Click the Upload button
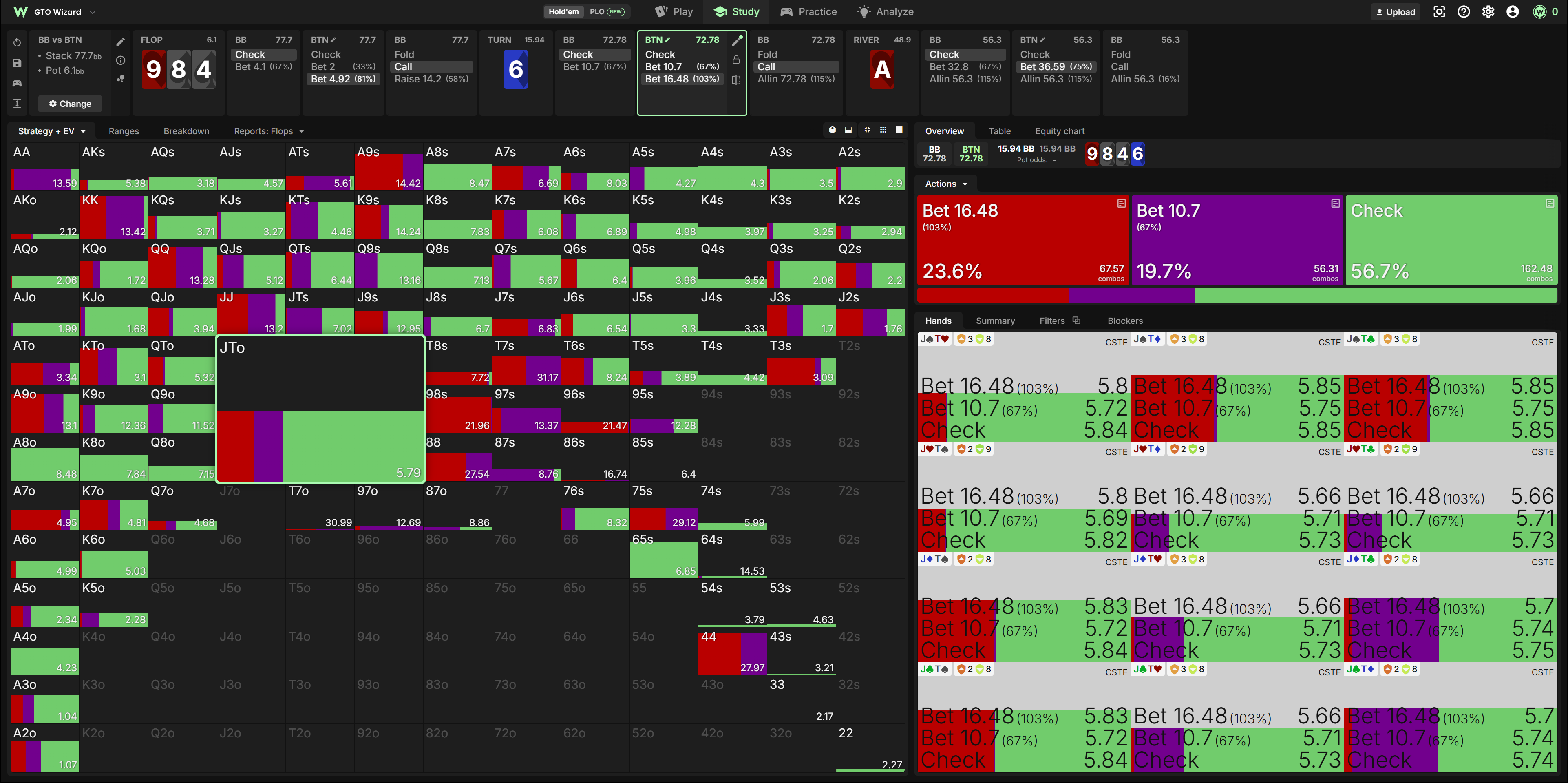This screenshot has height=783, width=1568. 1396,11
